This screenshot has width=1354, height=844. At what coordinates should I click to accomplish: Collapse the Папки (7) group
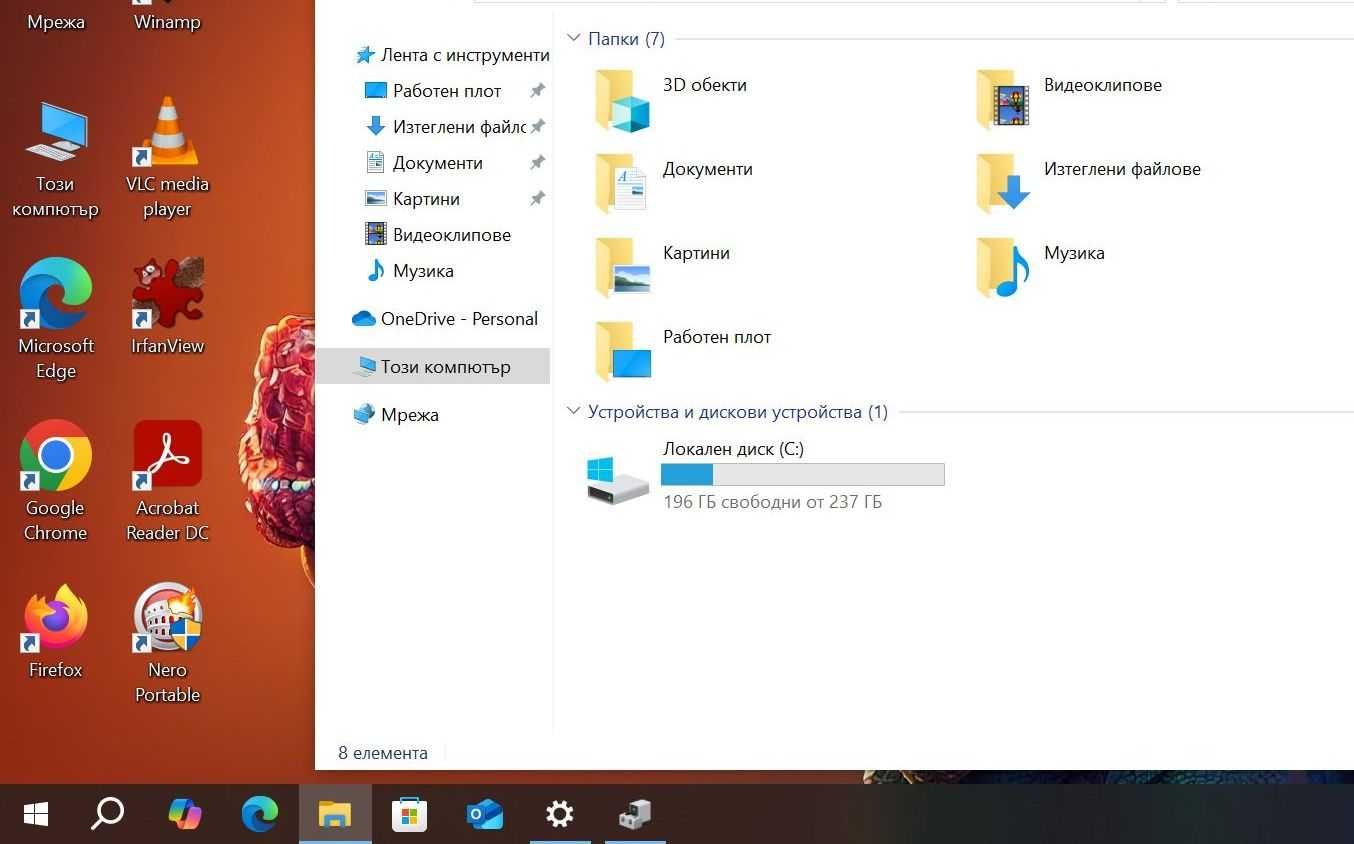coord(574,39)
